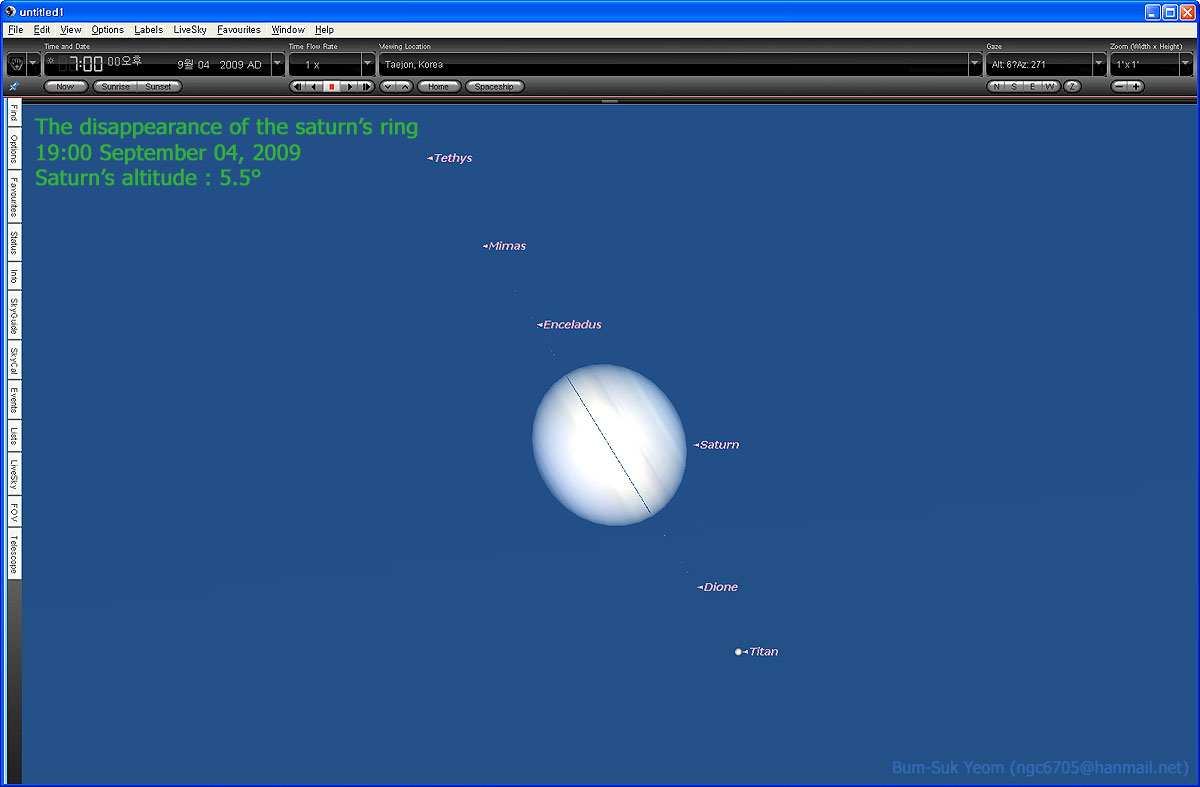Open the LiveSky menu

[190, 30]
